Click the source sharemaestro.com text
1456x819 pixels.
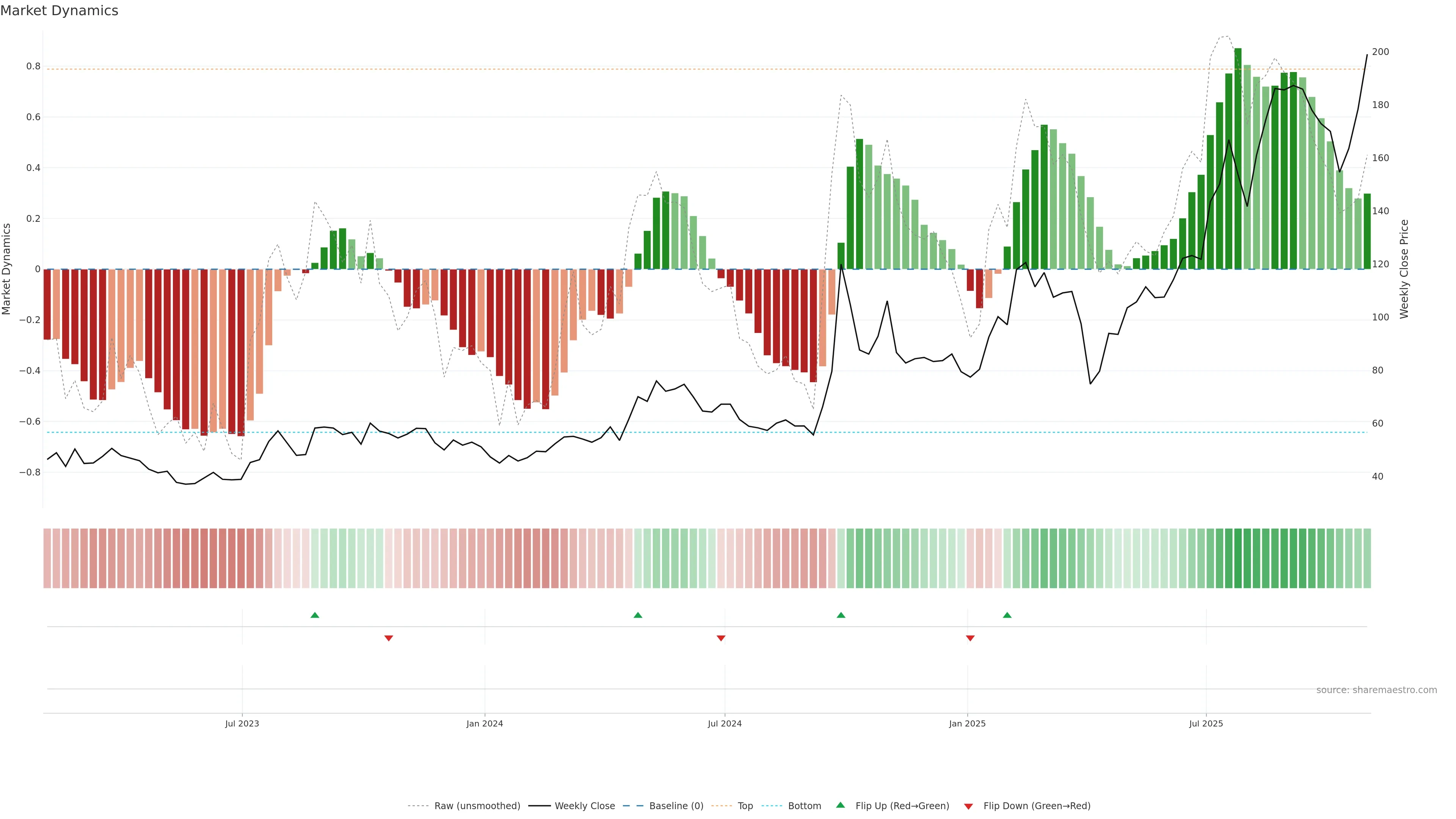click(1376, 690)
